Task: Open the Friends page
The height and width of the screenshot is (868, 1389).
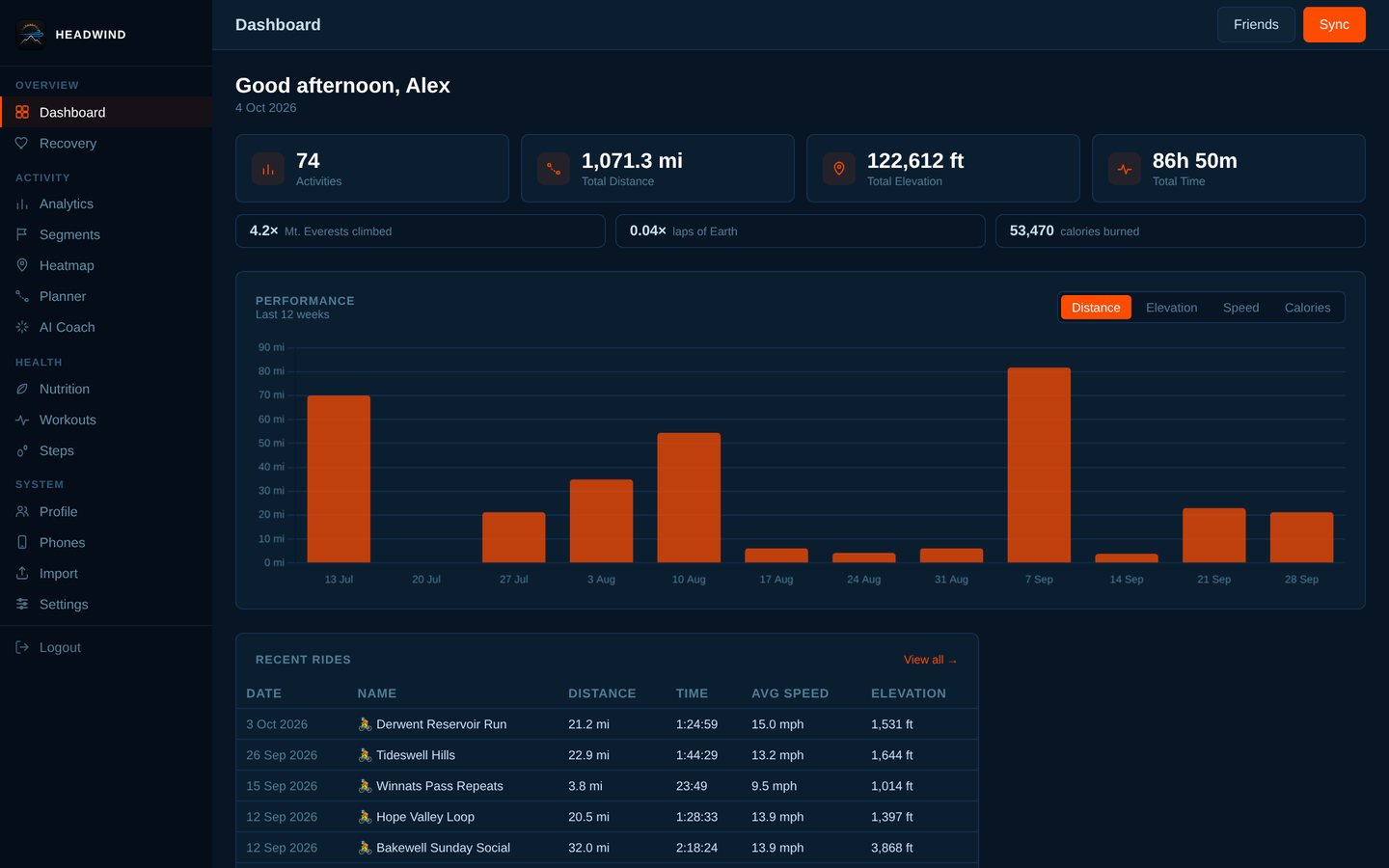Action: click(x=1256, y=24)
